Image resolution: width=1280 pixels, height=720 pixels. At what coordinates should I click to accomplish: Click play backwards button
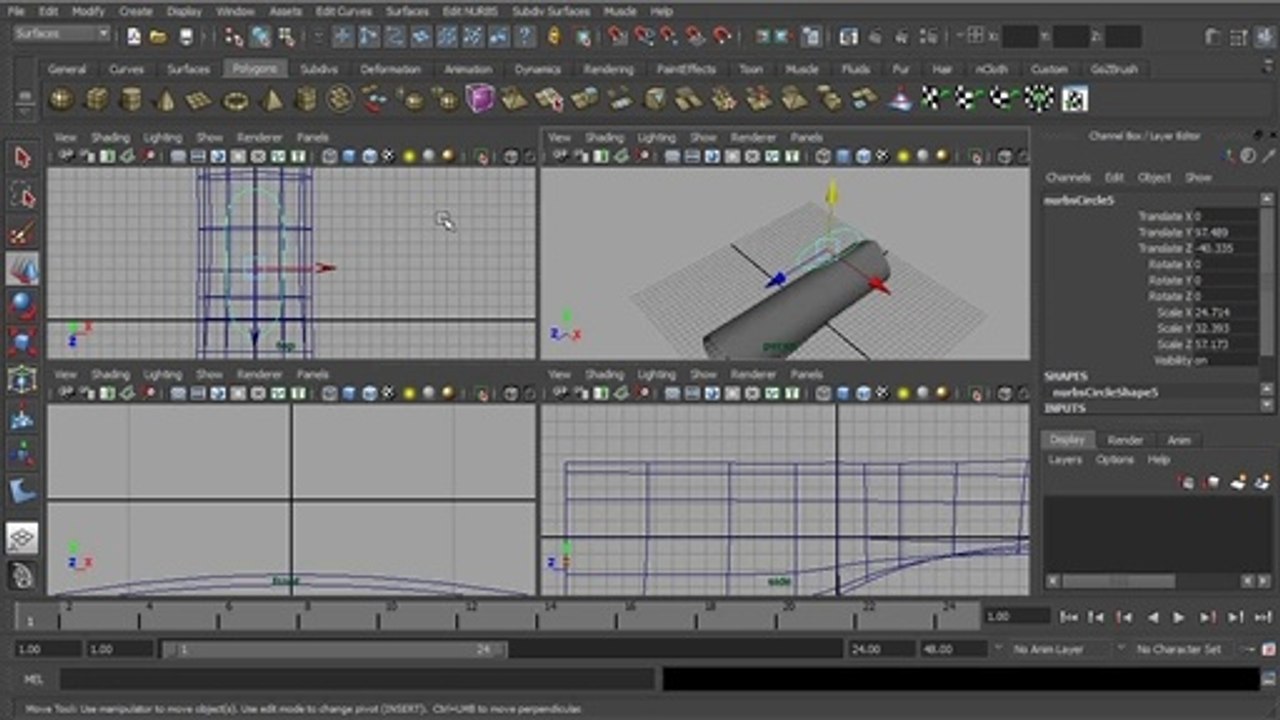(x=1152, y=617)
